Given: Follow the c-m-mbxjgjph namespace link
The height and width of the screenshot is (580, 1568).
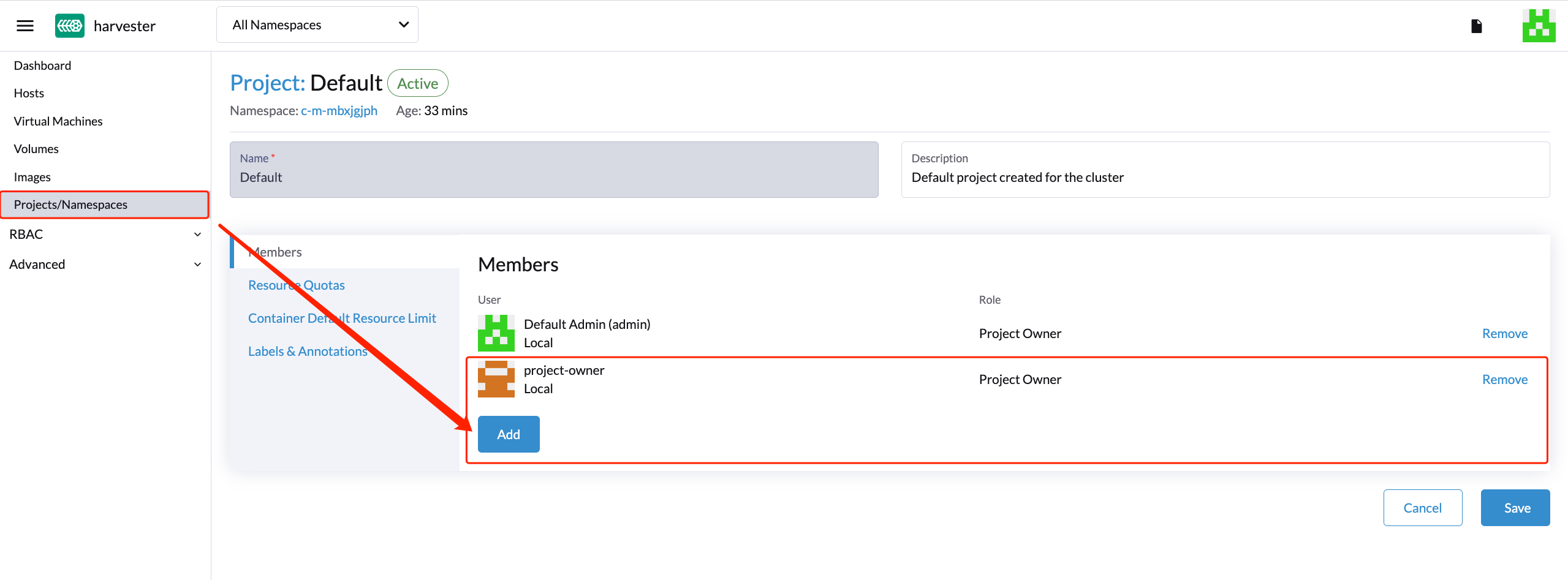Looking at the screenshot, I should point(339,111).
